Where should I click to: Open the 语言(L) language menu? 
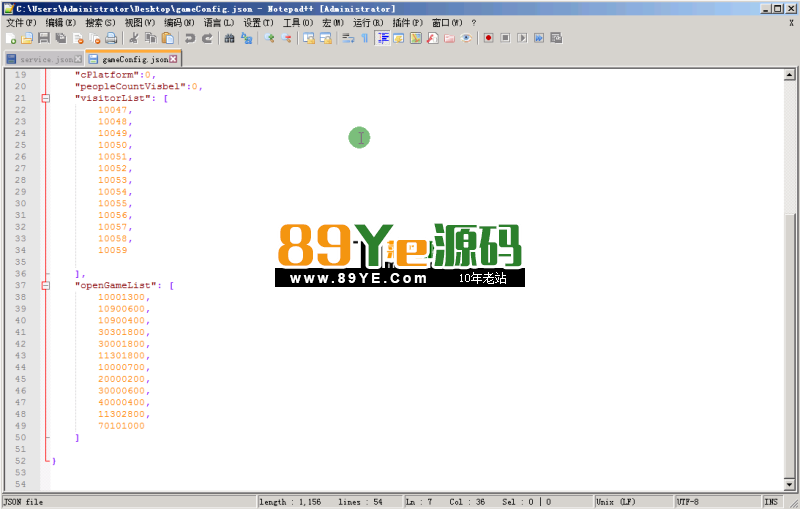219,22
